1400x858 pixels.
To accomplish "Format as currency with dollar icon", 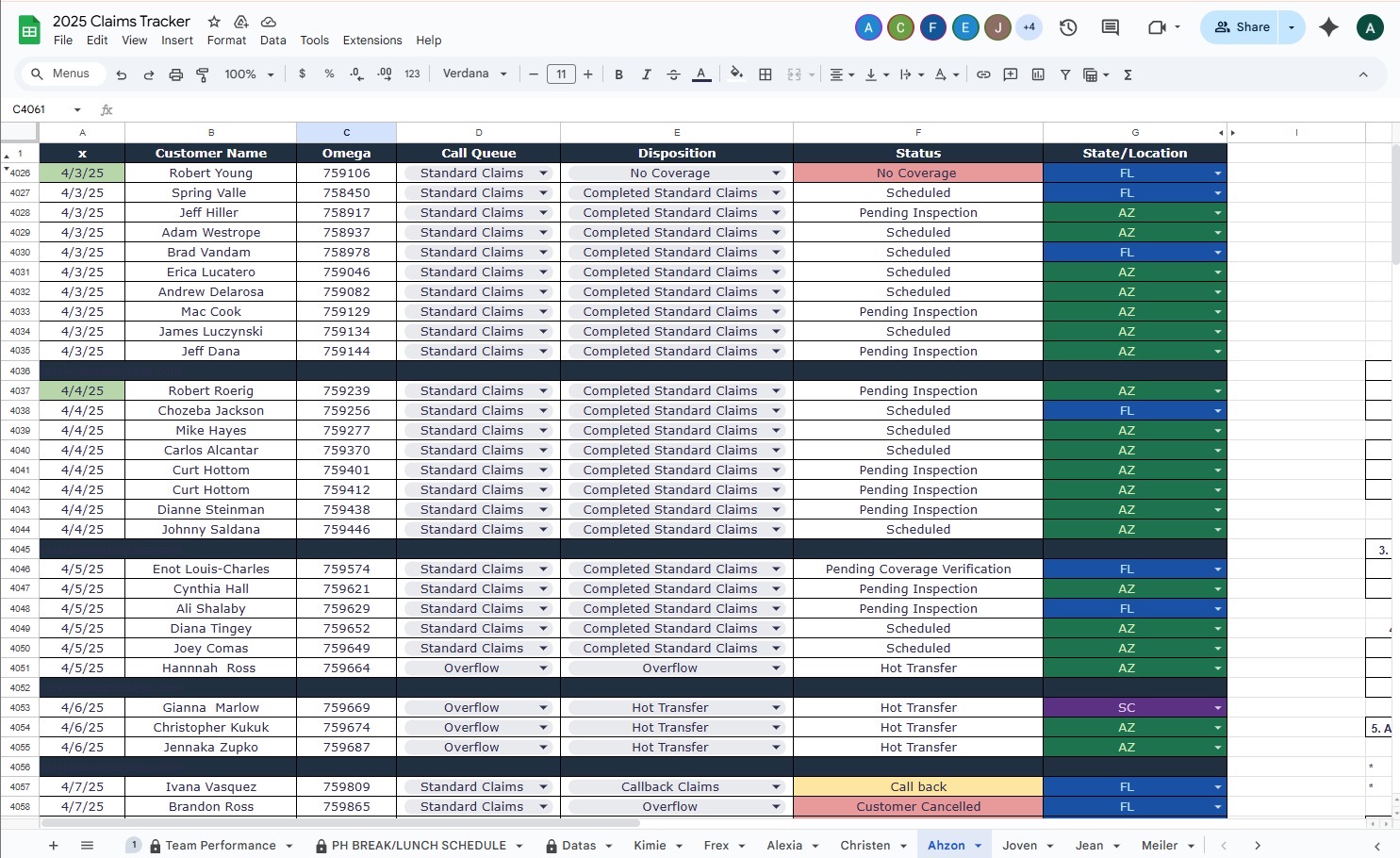I will [302, 74].
